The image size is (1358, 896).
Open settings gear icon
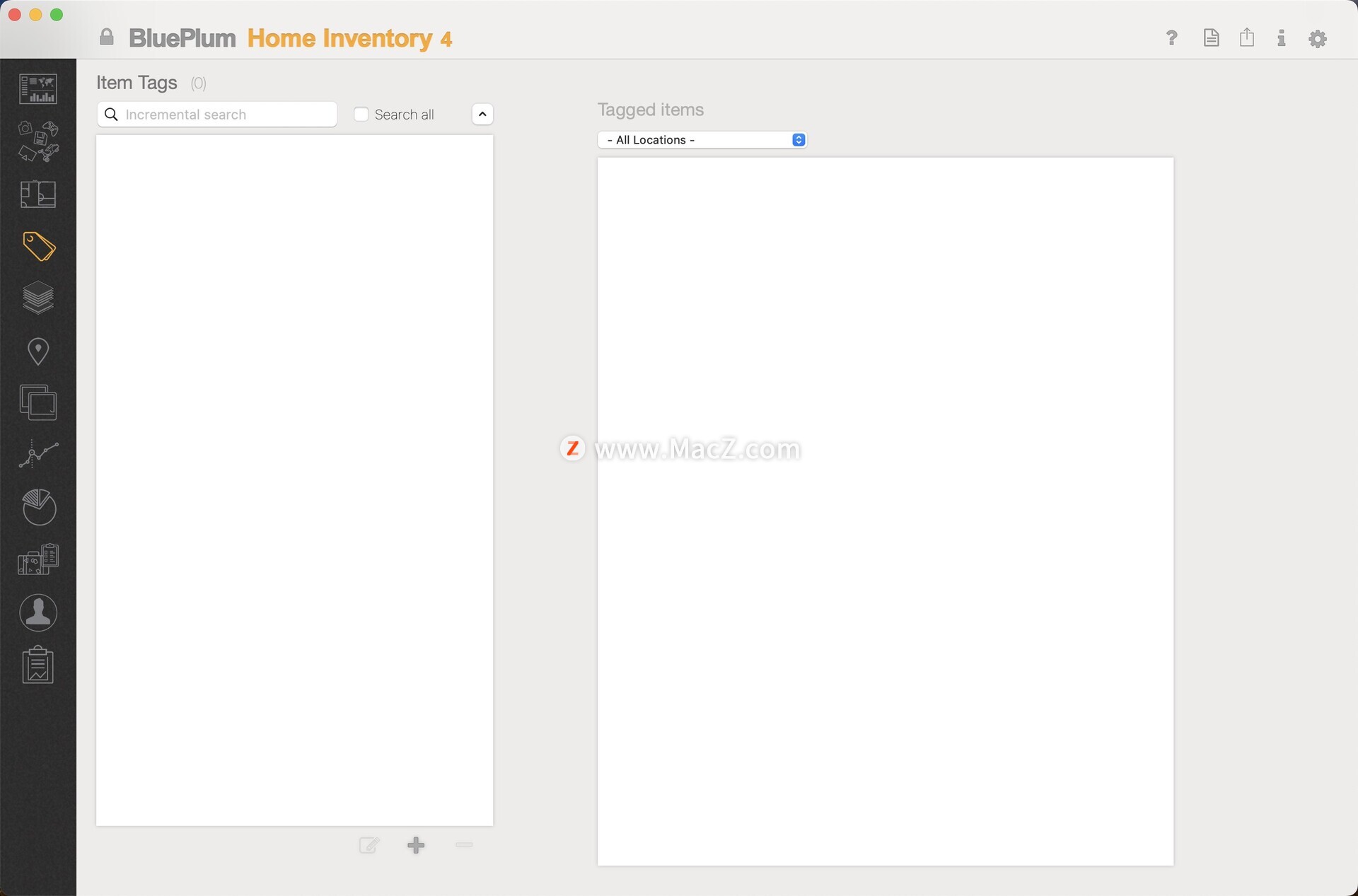[1318, 39]
